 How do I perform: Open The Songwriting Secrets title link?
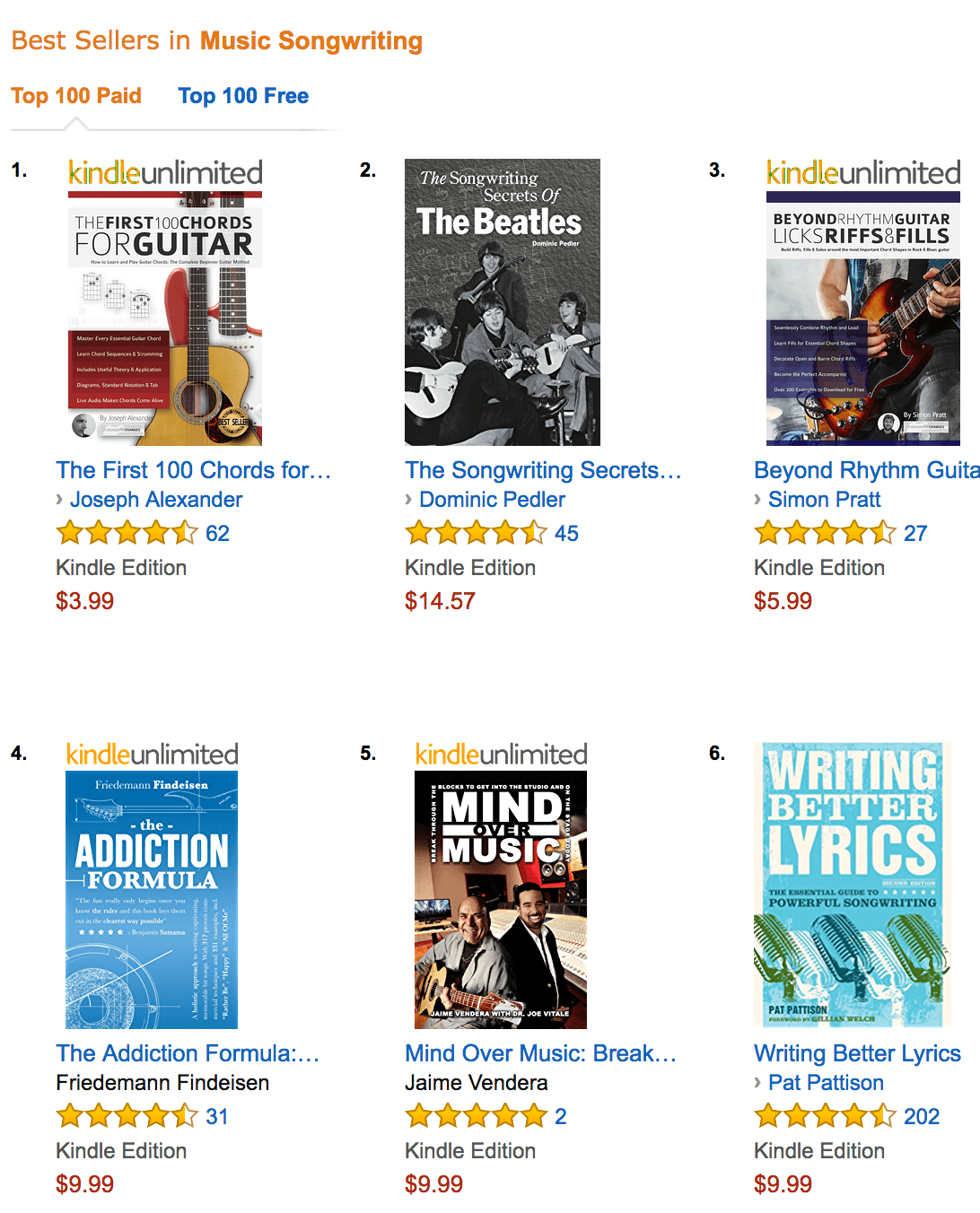tap(543, 470)
